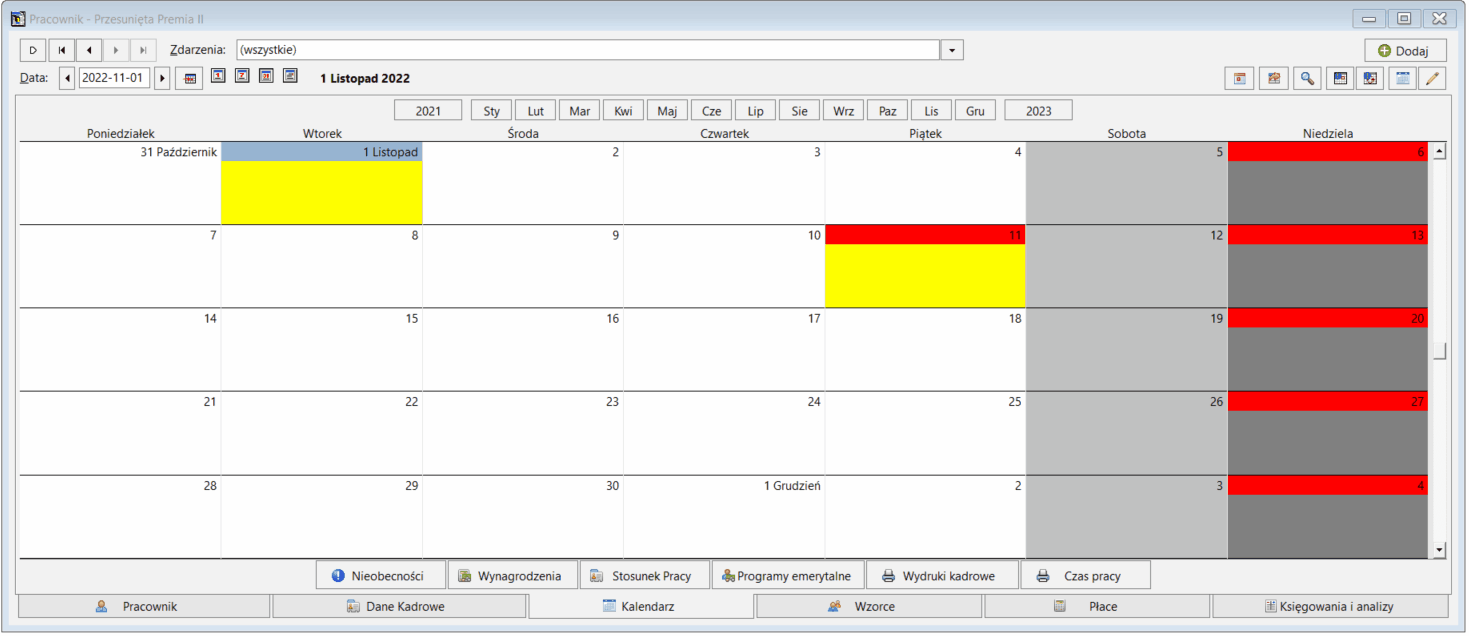Select month Gru
Screen dimensions: 1469x636
pos(975,111)
